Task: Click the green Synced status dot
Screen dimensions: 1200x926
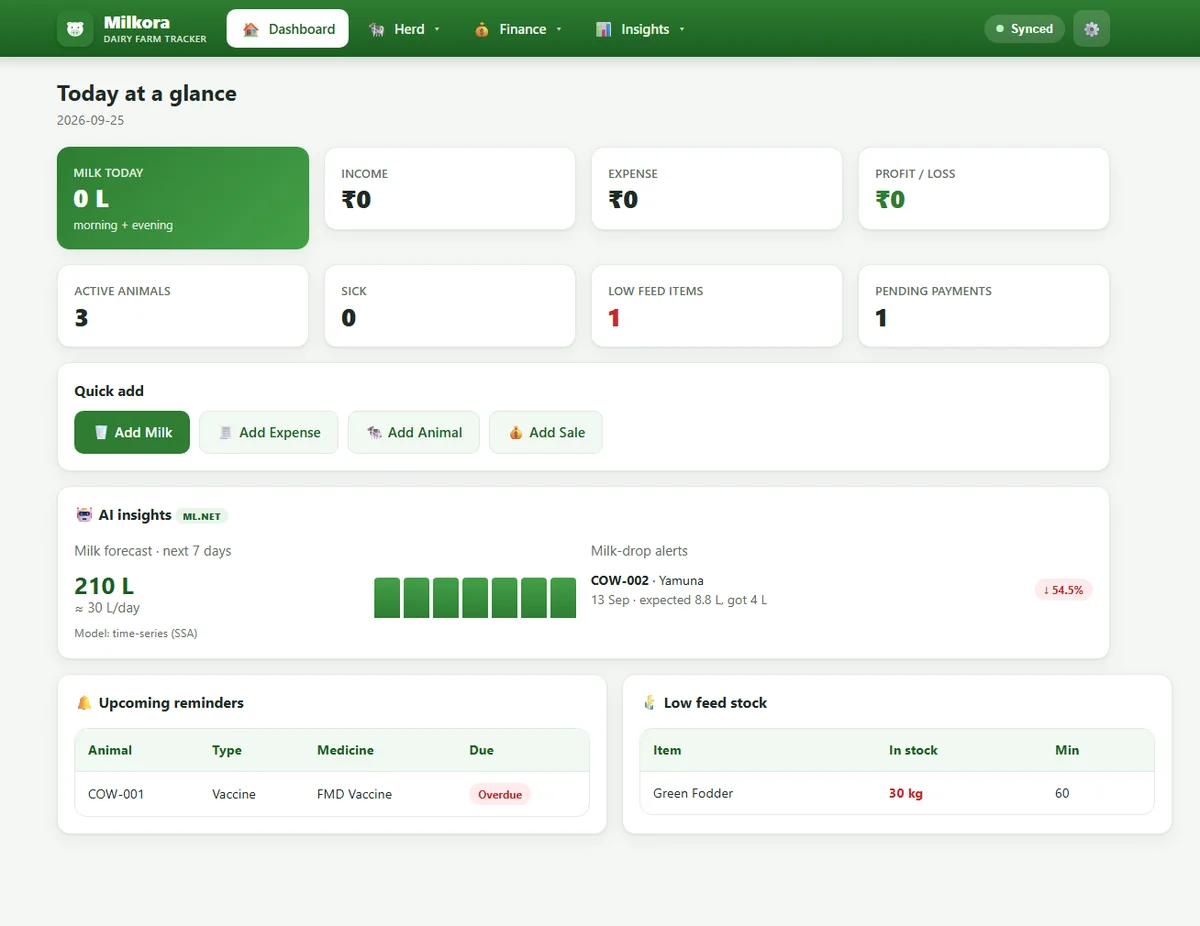Action: pos(1000,29)
